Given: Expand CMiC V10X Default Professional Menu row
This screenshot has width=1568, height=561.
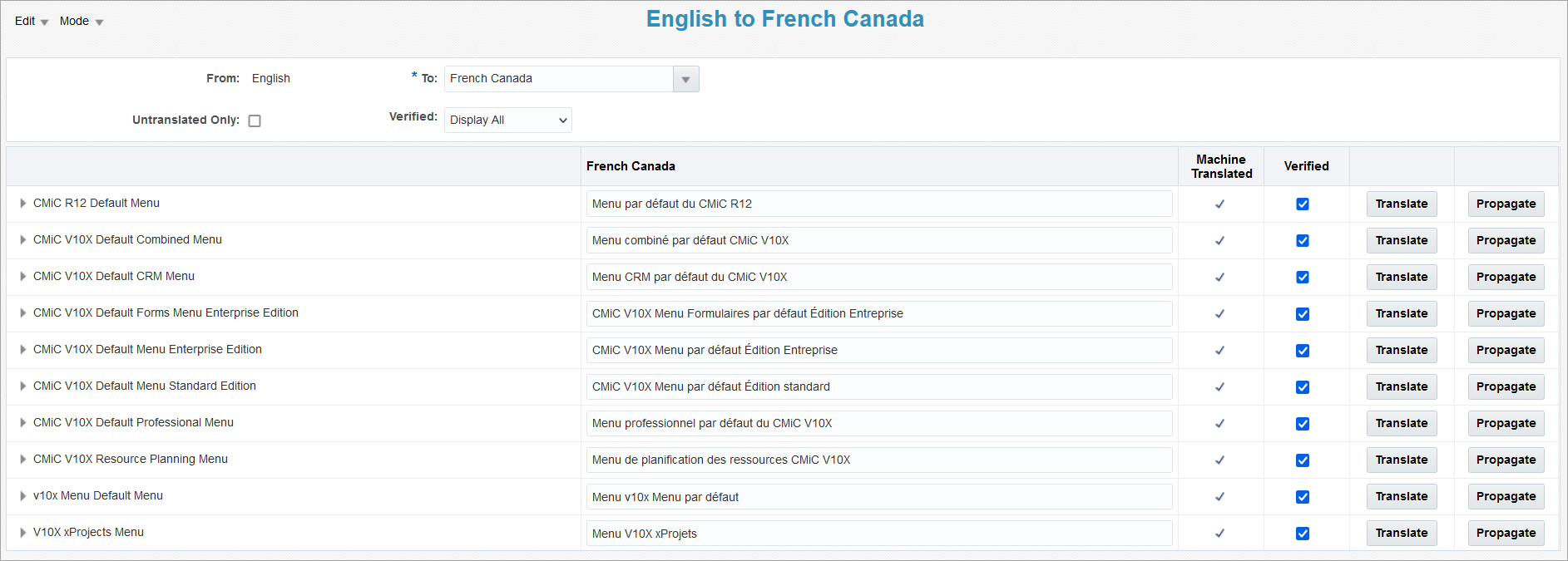Looking at the screenshot, I should 23,422.
